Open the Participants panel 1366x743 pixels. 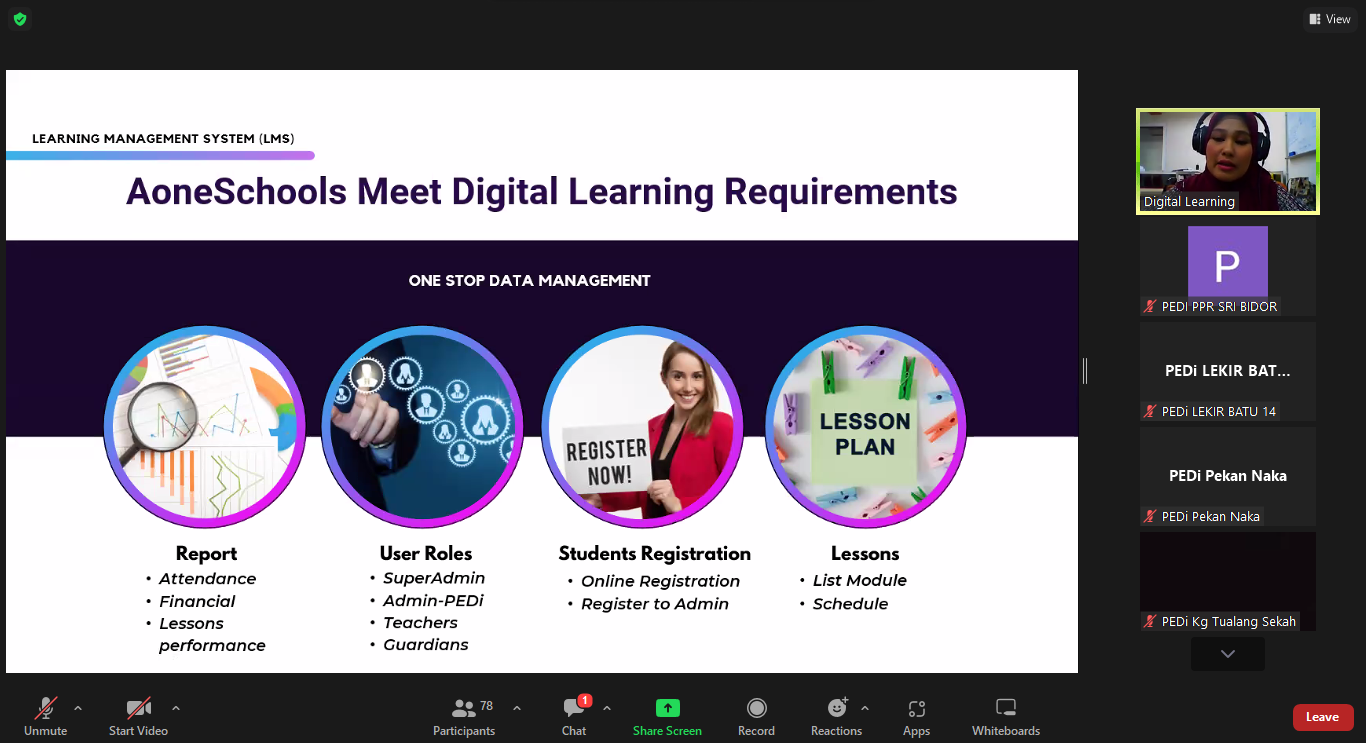pyautogui.click(x=464, y=716)
